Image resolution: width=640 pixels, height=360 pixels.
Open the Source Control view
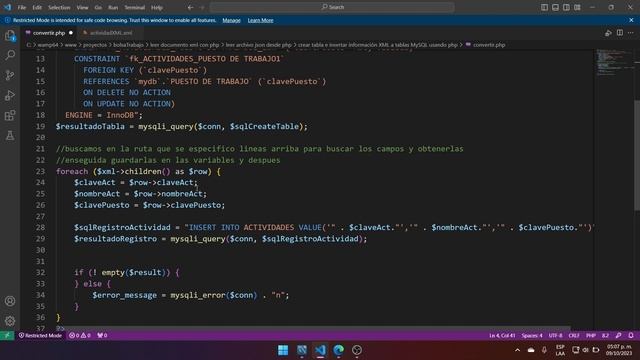(x=10, y=75)
